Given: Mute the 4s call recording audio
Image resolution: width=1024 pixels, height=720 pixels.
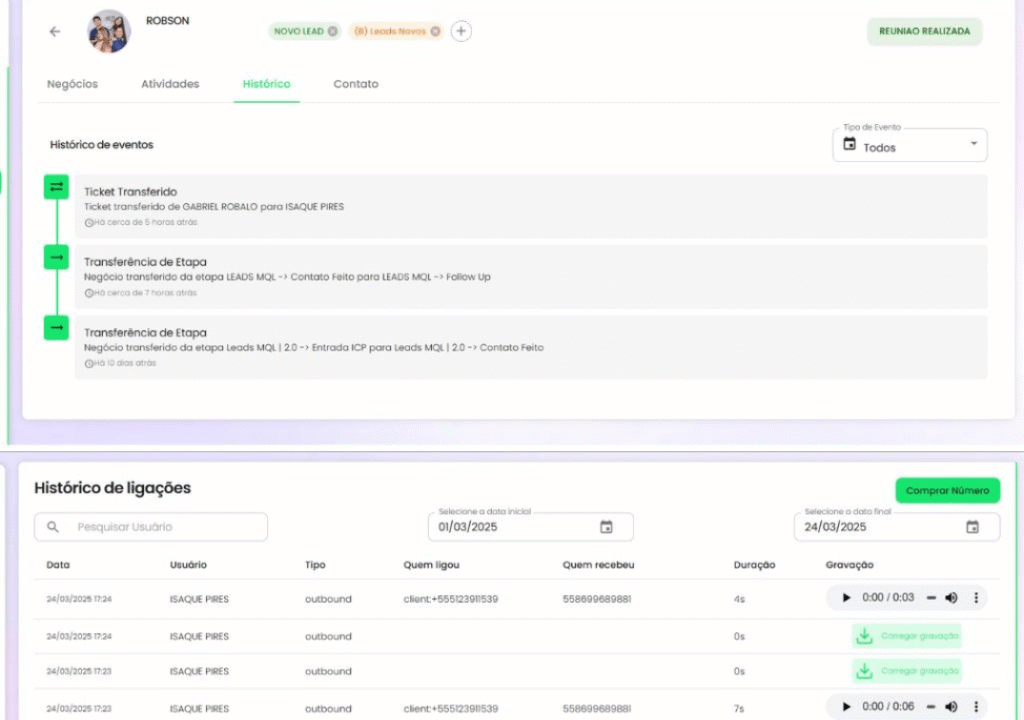Looking at the screenshot, I should [x=952, y=598].
